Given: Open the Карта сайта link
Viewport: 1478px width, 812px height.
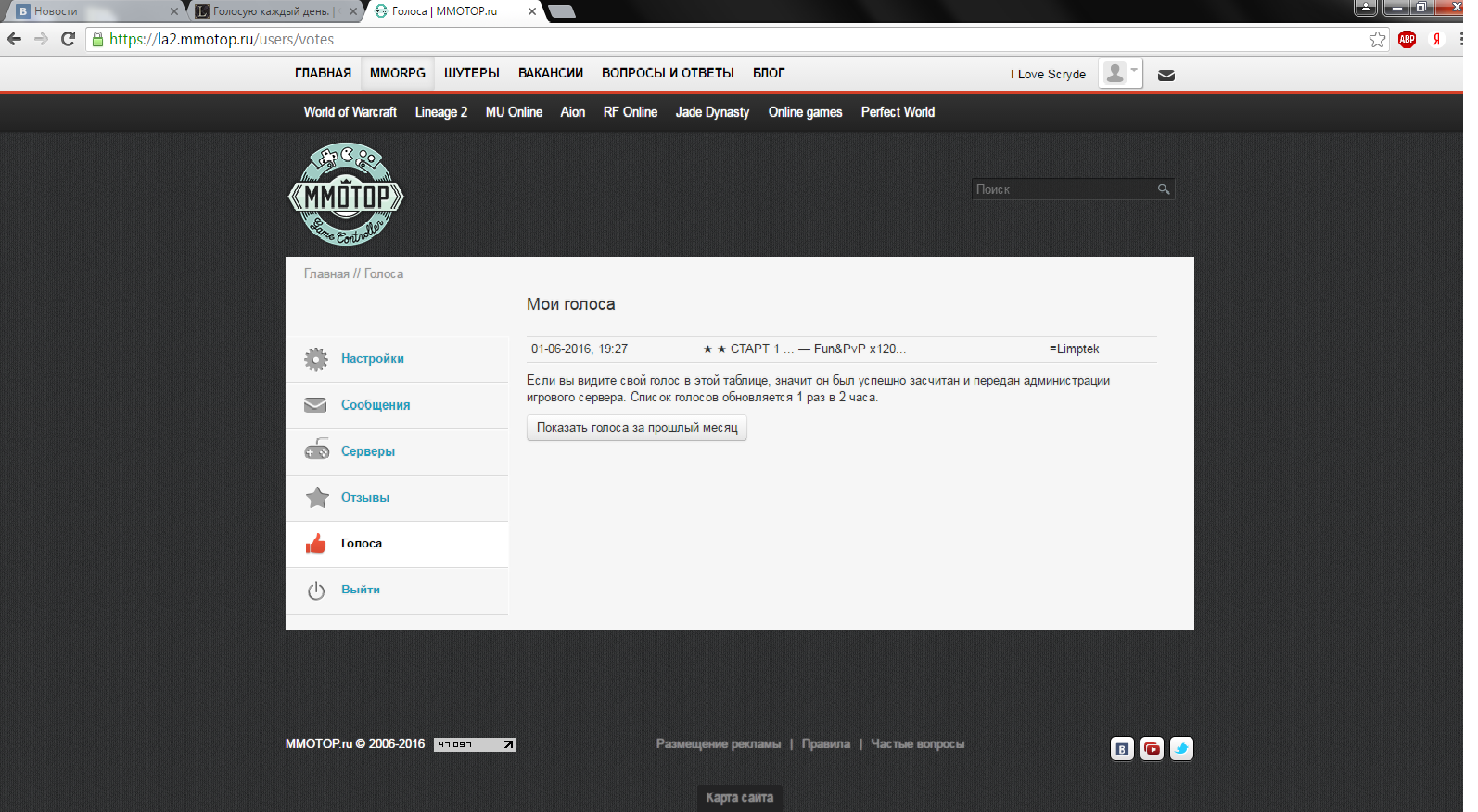Looking at the screenshot, I should pos(739,797).
